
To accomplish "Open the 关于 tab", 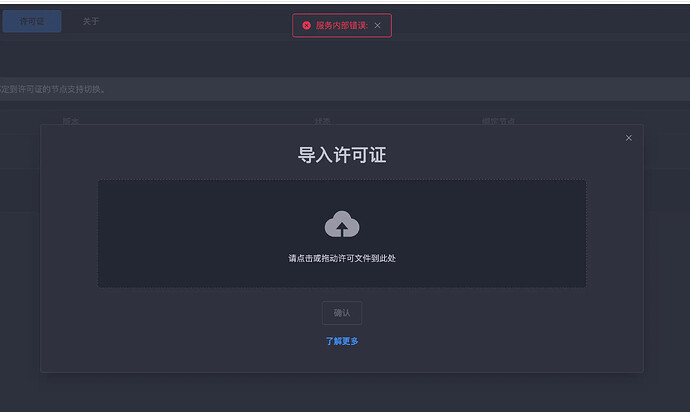I will tap(91, 21).
